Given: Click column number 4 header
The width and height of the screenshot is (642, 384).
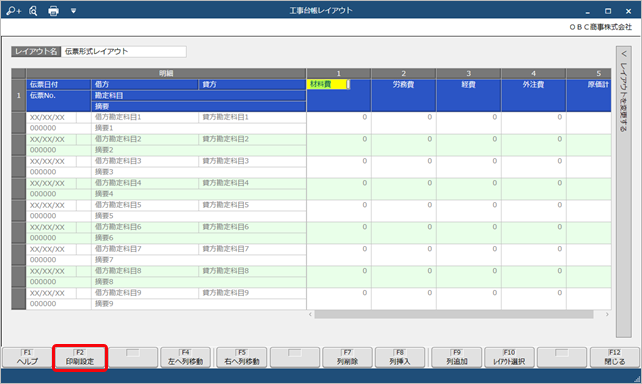Looking at the screenshot, I should tap(533, 74).
